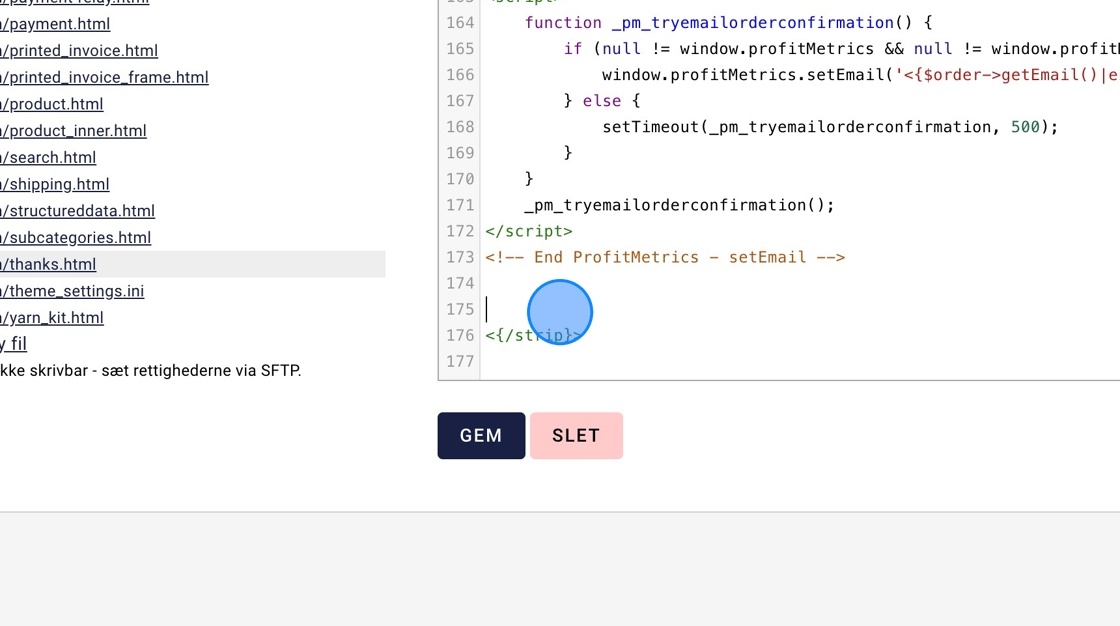Image resolution: width=1120 pixels, height=626 pixels.
Task: Open subcategories.html from the sidebar
Action: [75, 237]
